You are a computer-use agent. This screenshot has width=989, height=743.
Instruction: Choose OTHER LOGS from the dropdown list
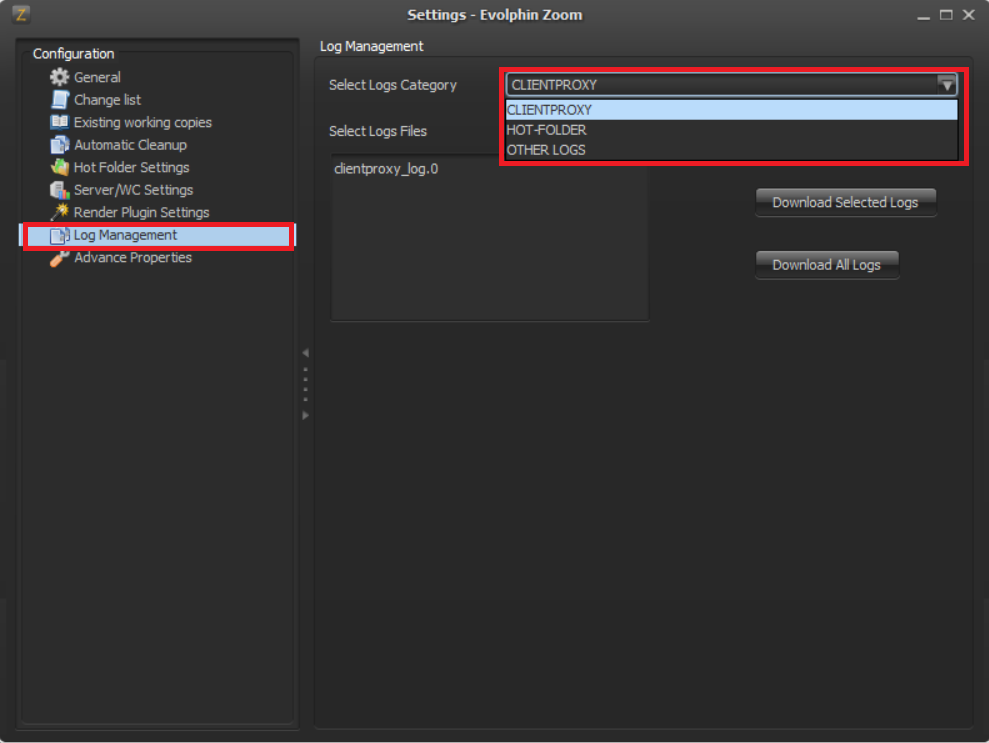point(732,150)
